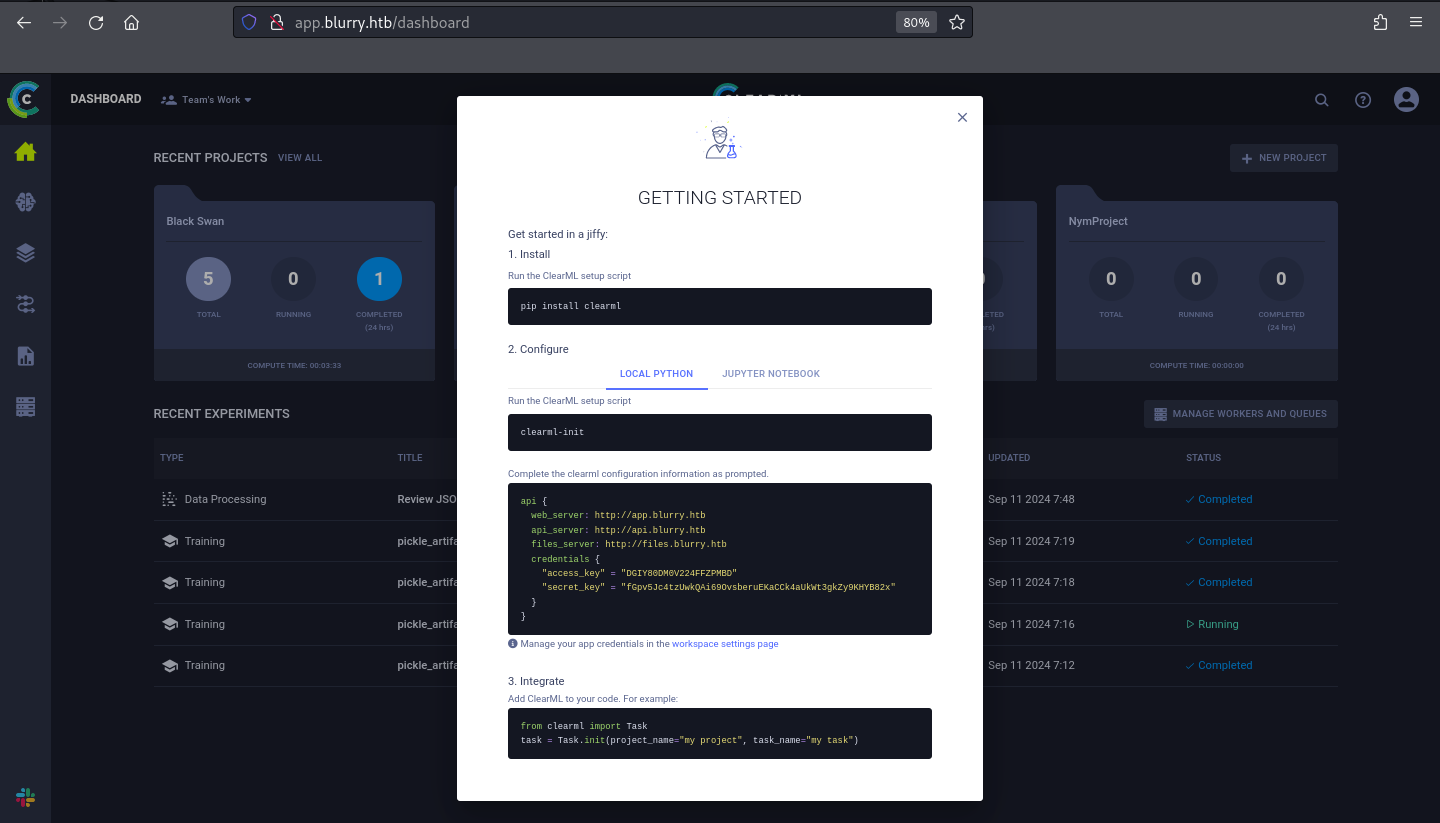Click the 80% zoom level indicator
This screenshot has width=1440, height=823.
pyautogui.click(x=916, y=22)
